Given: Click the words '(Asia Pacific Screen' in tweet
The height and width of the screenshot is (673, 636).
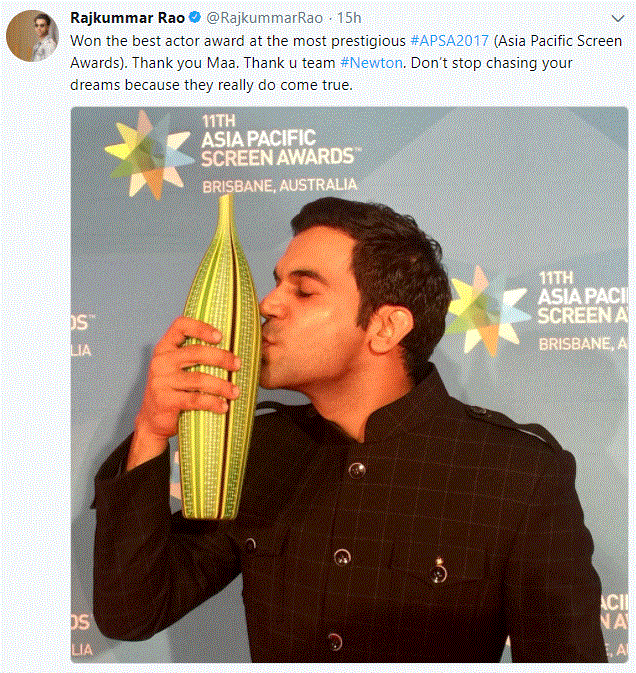Looking at the screenshot, I should pyautogui.click(x=557, y=41).
